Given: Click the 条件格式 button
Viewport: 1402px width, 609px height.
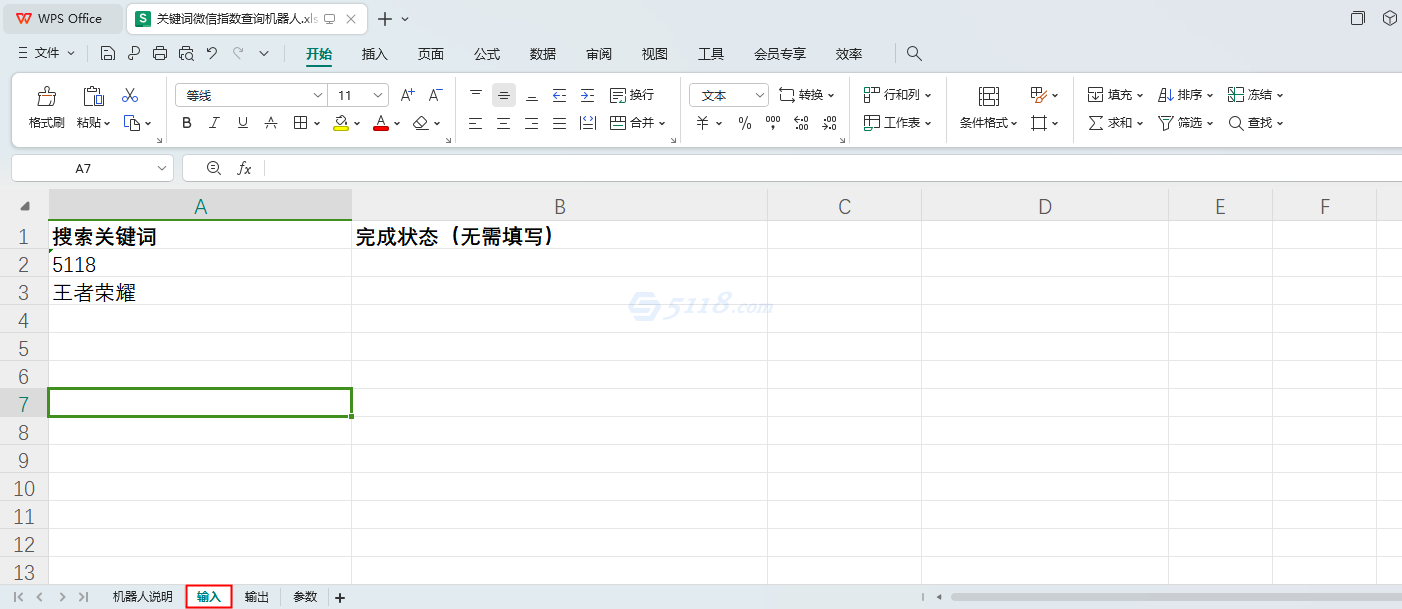Looking at the screenshot, I should [x=988, y=108].
